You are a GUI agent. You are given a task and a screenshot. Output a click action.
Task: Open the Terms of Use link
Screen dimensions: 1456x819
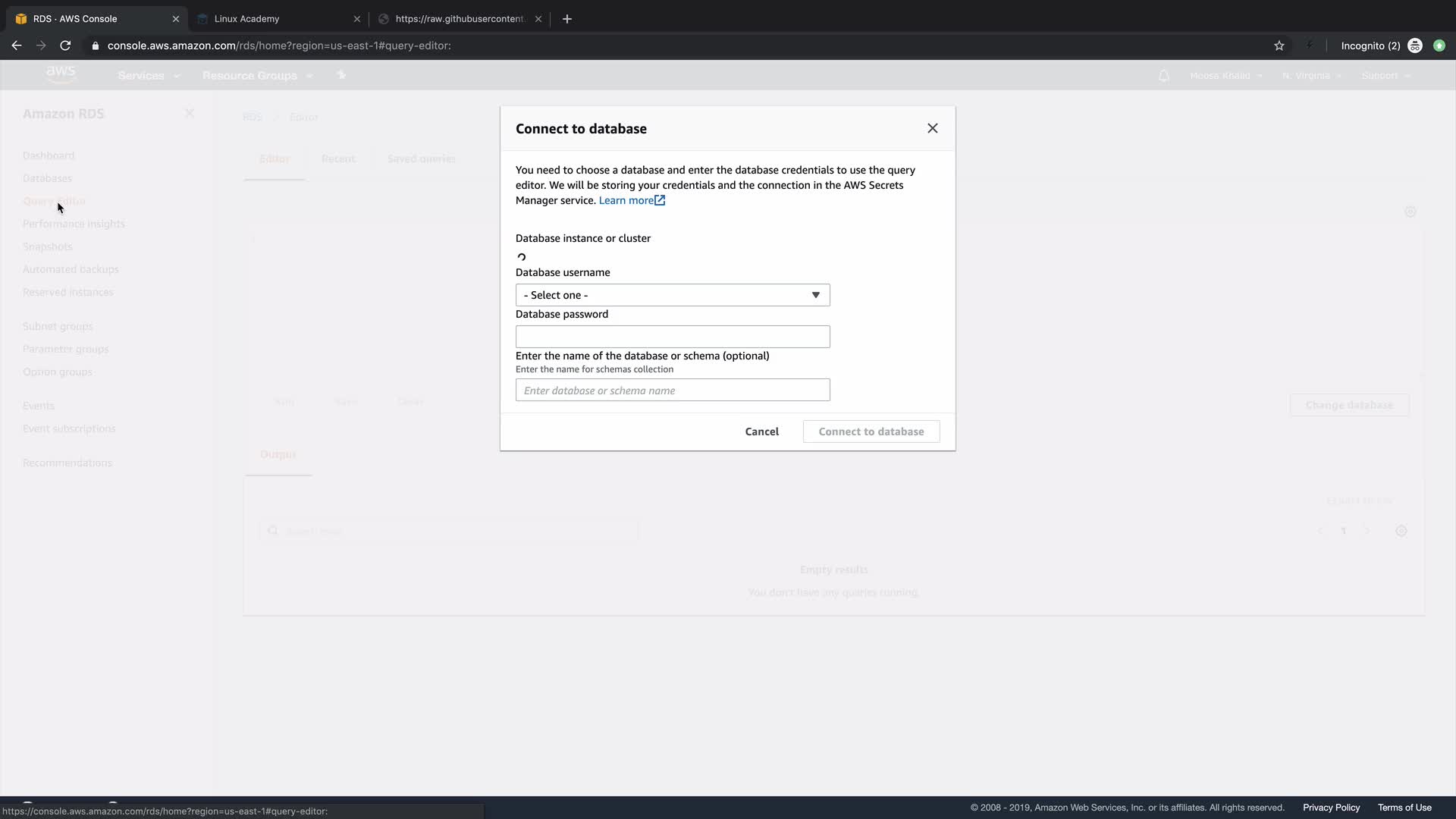(x=1404, y=808)
